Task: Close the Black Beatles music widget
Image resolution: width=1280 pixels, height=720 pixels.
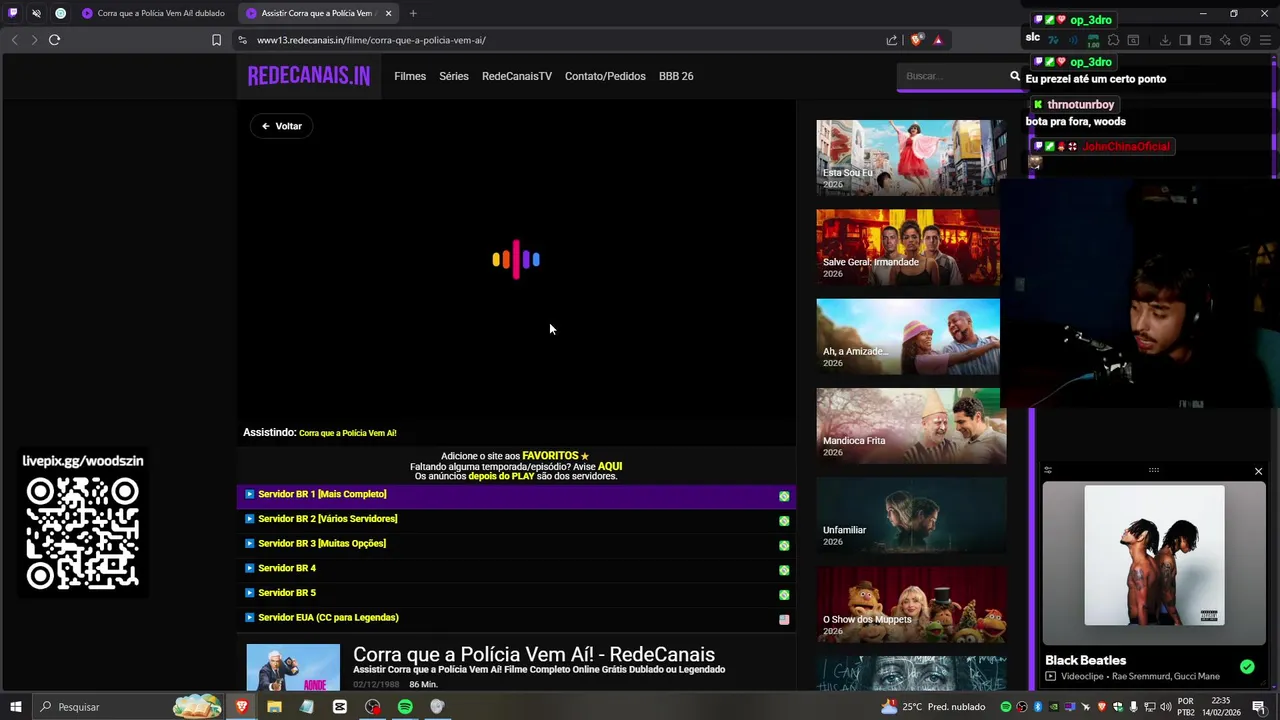Action: pyautogui.click(x=1258, y=471)
